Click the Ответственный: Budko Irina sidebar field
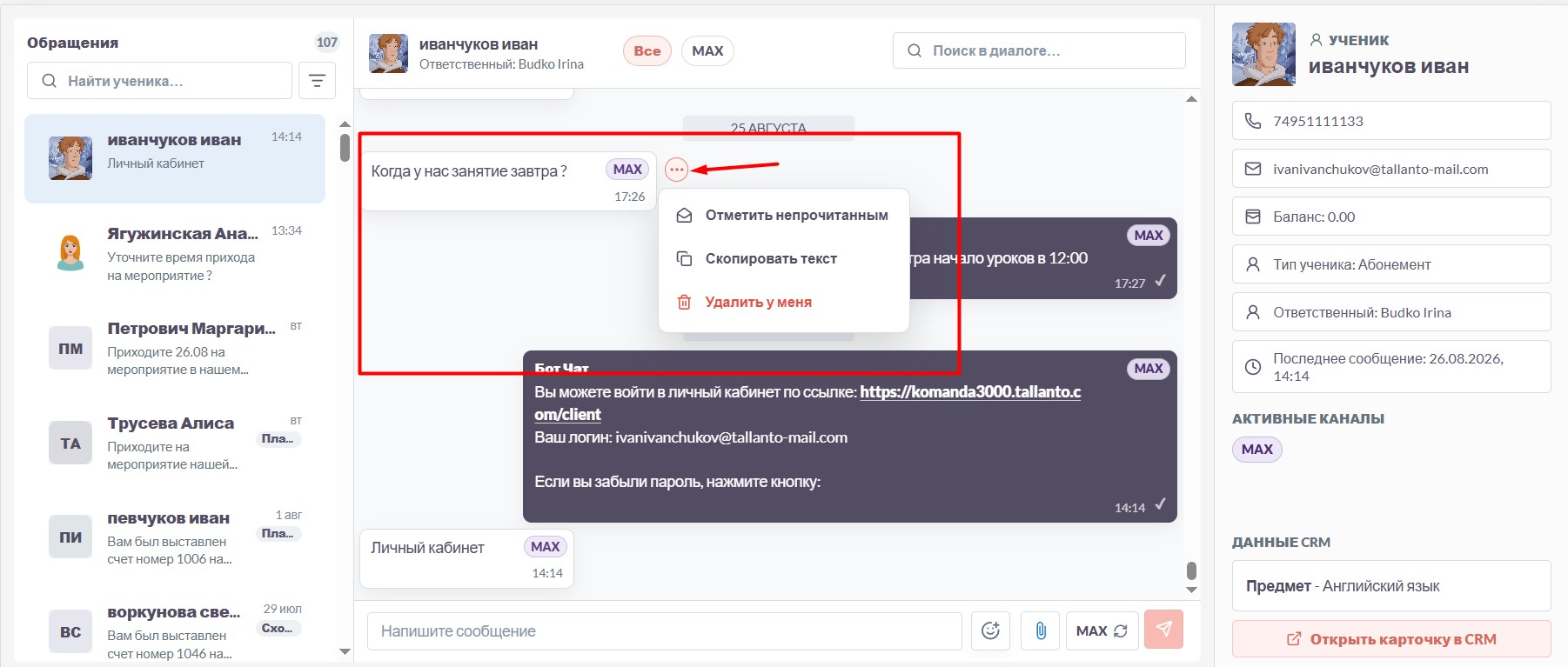This screenshot has height=667, width=1568. pyautogui.click(x=1391, y=312)
